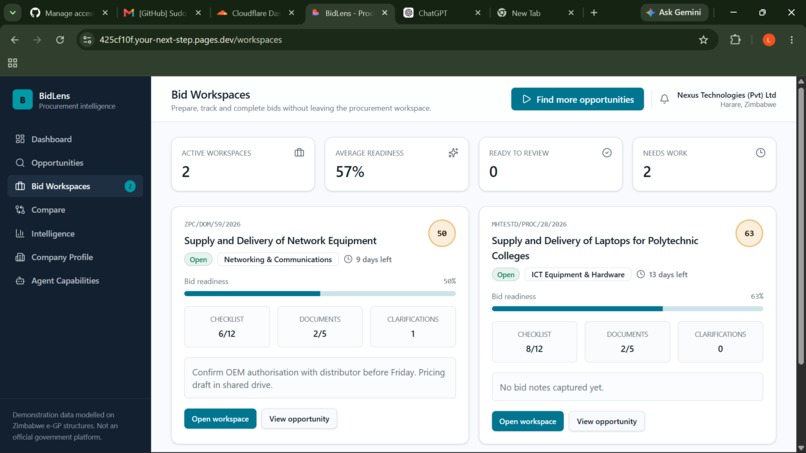The height and width of the screenshot is (453, 806).
Task: Click the No bid notes captured yet box
Action: pyautogui.click(x=627, y=387)
